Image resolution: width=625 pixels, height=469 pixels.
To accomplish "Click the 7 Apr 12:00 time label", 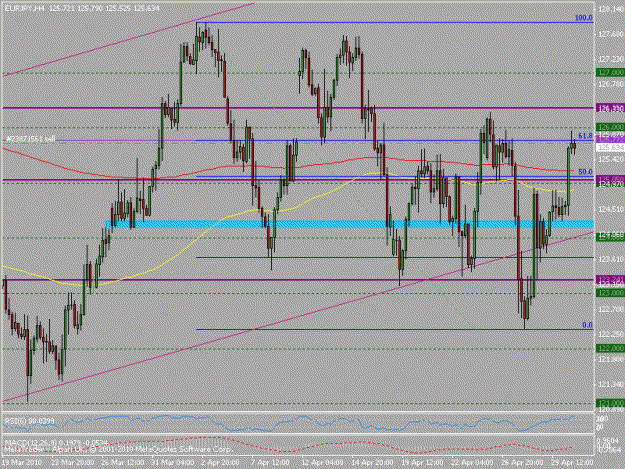I will click(x=270, y=463).
